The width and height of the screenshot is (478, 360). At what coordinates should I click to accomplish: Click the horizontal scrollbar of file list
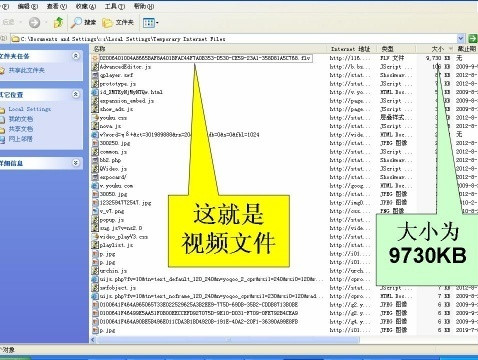pos(228,340)
